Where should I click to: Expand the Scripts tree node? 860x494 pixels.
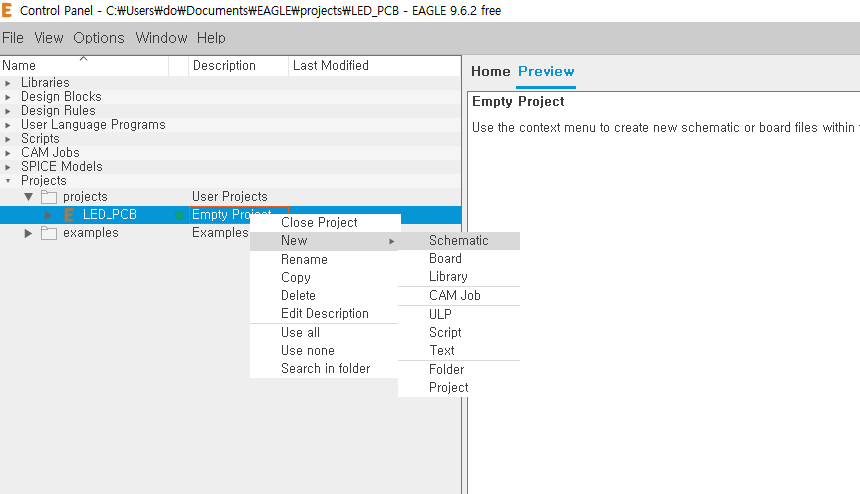point(8,139)
